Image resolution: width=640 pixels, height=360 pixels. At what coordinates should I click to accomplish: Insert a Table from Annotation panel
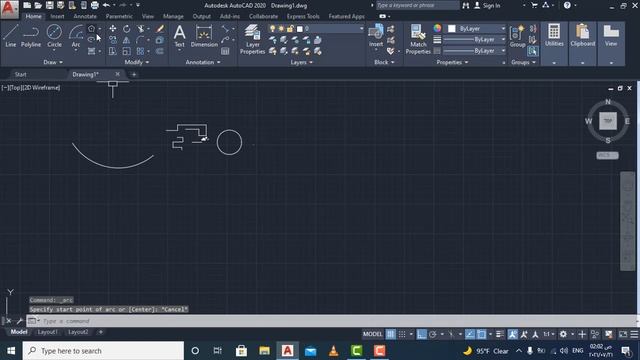click(x=225, y=51)
